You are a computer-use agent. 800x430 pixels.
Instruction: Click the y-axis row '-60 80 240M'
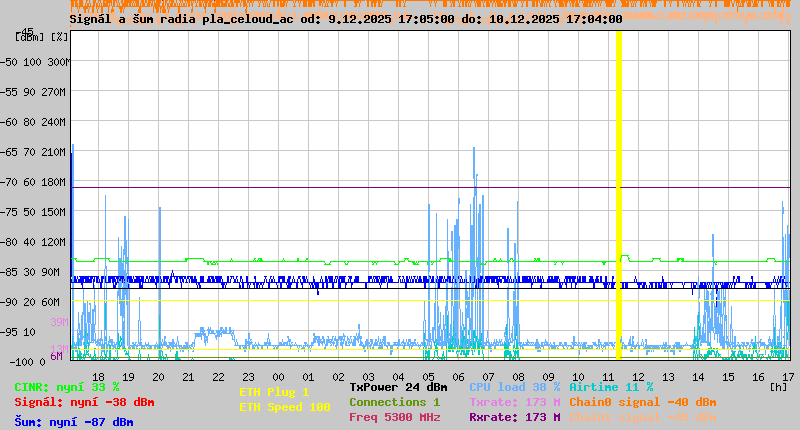33,122
